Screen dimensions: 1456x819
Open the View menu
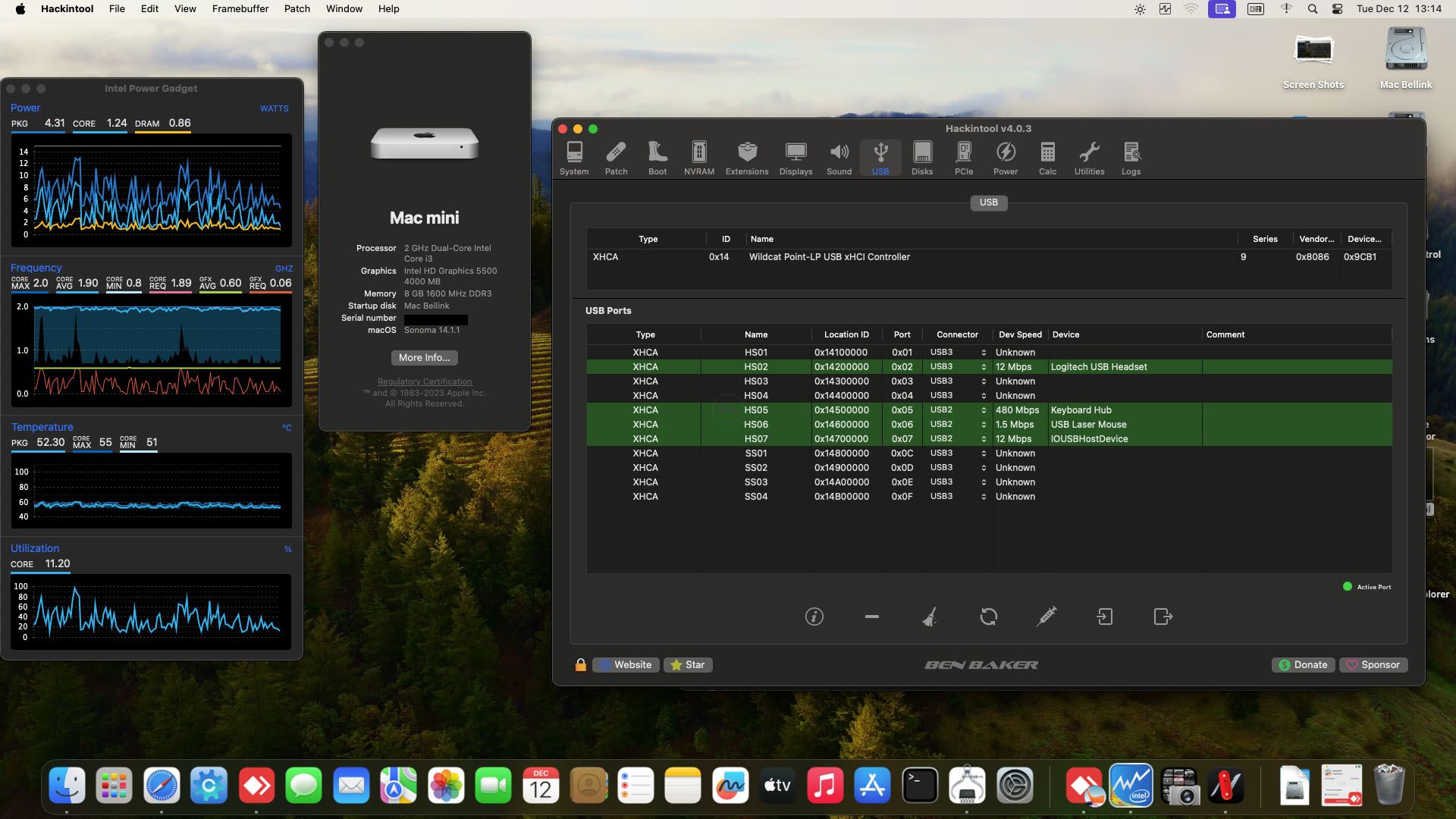[185, 9]
